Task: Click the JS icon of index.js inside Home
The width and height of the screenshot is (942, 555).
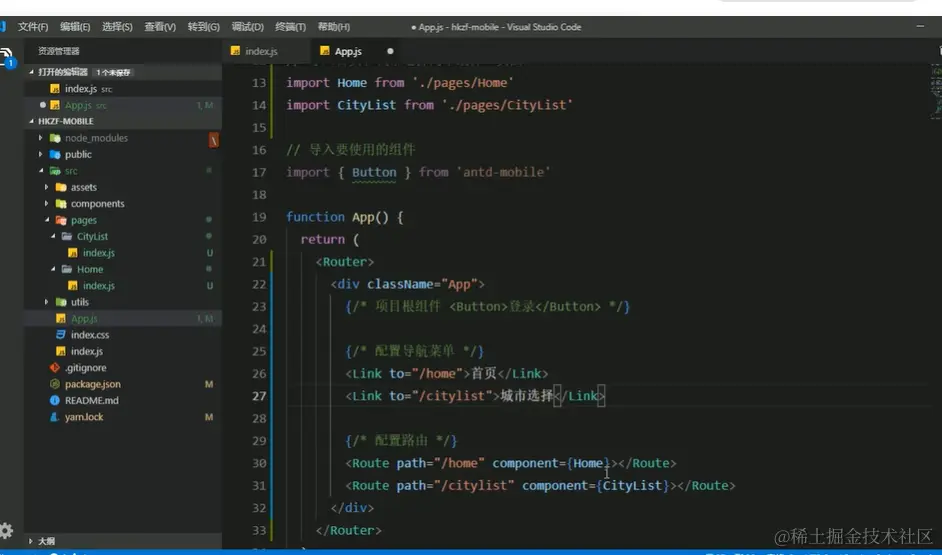Action: point(73,286)
